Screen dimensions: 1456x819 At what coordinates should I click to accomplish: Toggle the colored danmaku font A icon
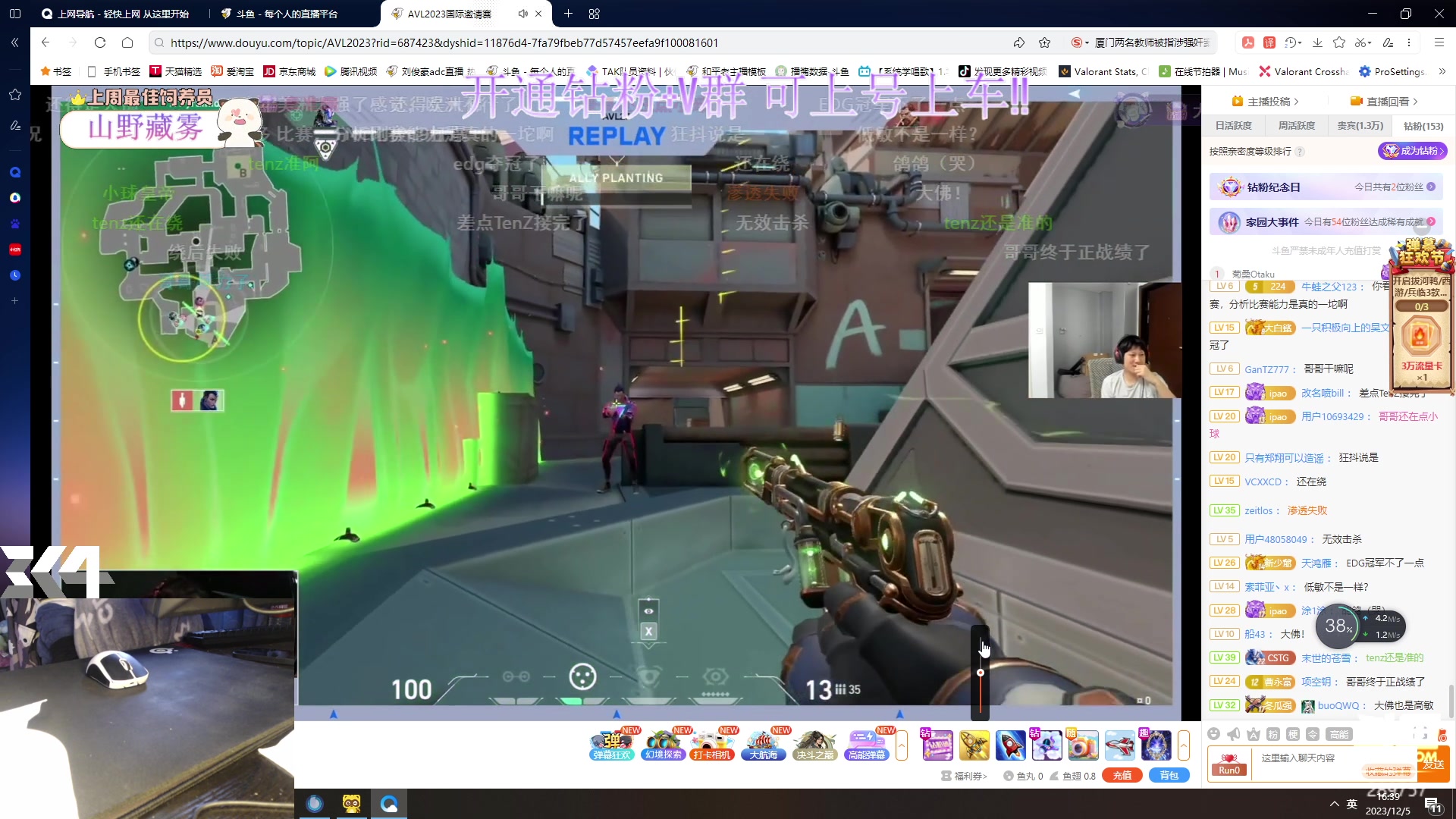click(1254, 733)
